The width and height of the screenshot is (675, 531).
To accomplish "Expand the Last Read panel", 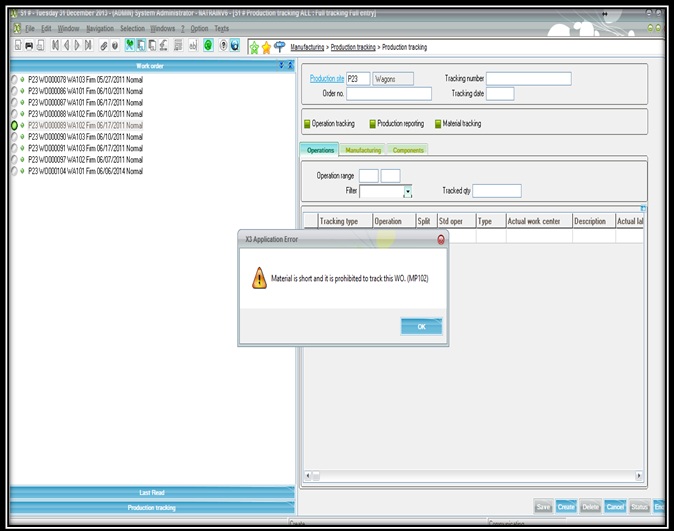I will pos(152,492).
